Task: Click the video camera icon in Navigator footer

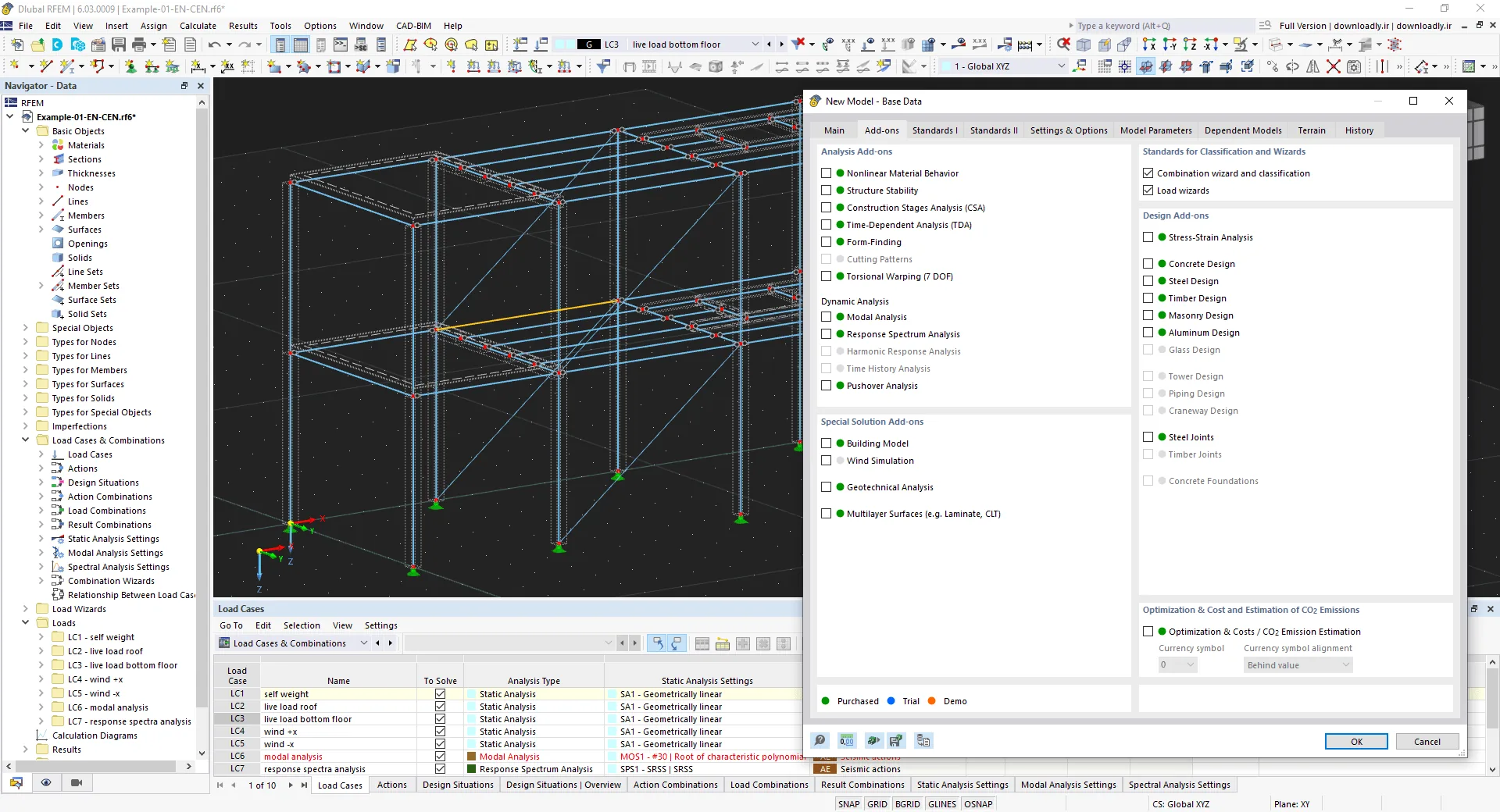Action: coord(76,782)
